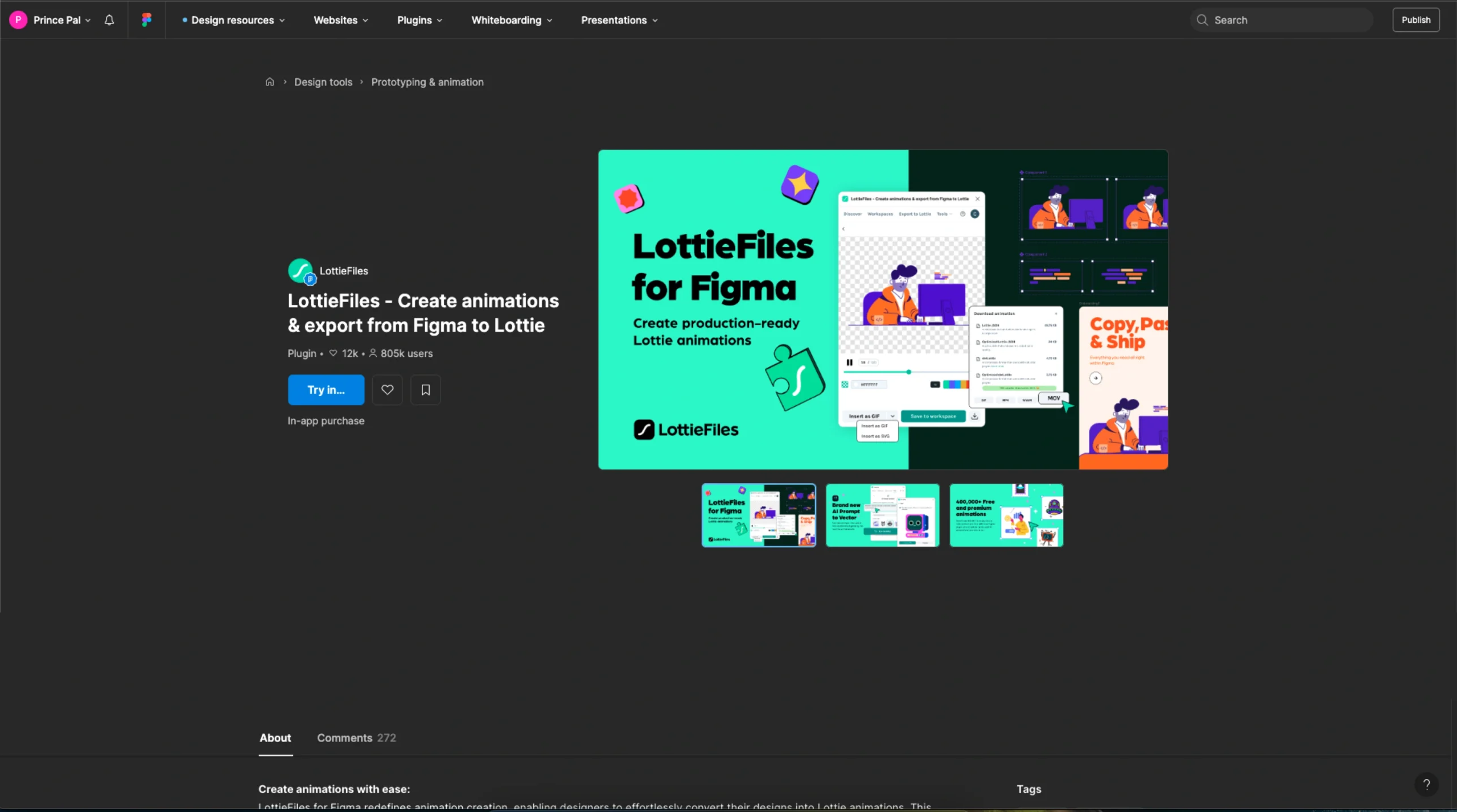The height and width of the screenshot is (812, 1457).
Task: Click the Publish button
Action: [x=1416, y=20]
